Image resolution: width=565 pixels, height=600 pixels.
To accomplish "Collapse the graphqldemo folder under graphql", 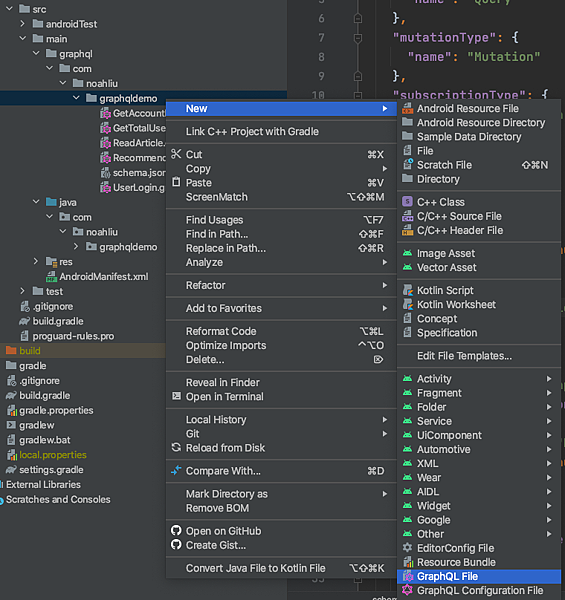I will (76, 98).
